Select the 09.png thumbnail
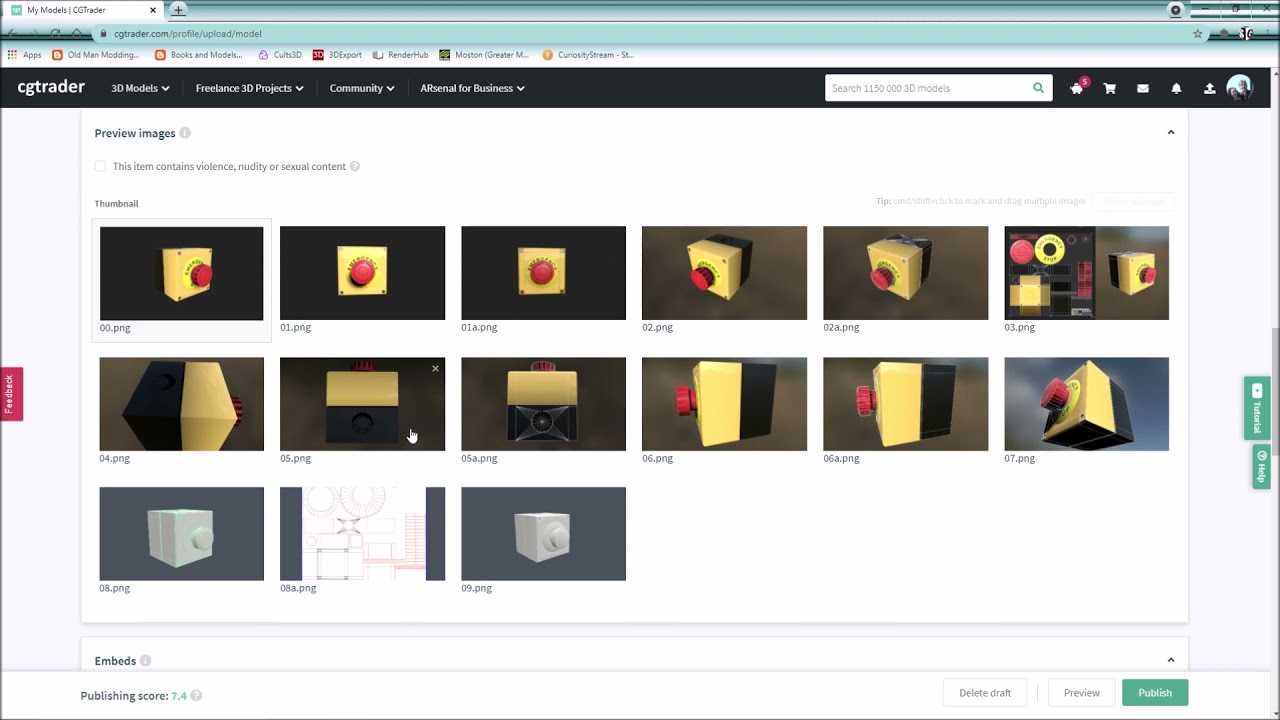This screenshot has height=720, width=1280. [x=543, y=534]
